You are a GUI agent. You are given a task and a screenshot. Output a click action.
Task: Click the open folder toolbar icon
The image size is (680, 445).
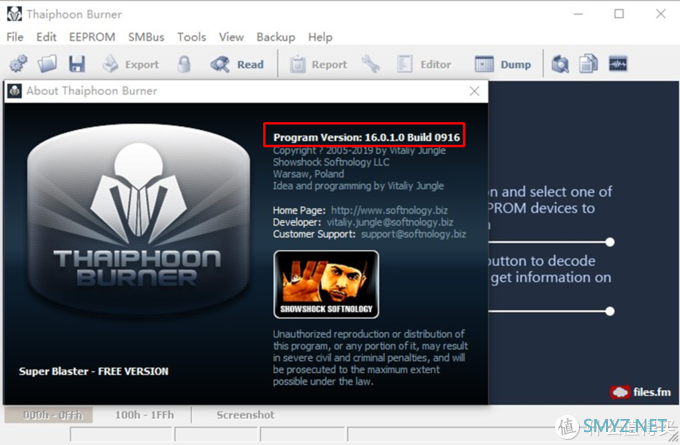[47, 64]
